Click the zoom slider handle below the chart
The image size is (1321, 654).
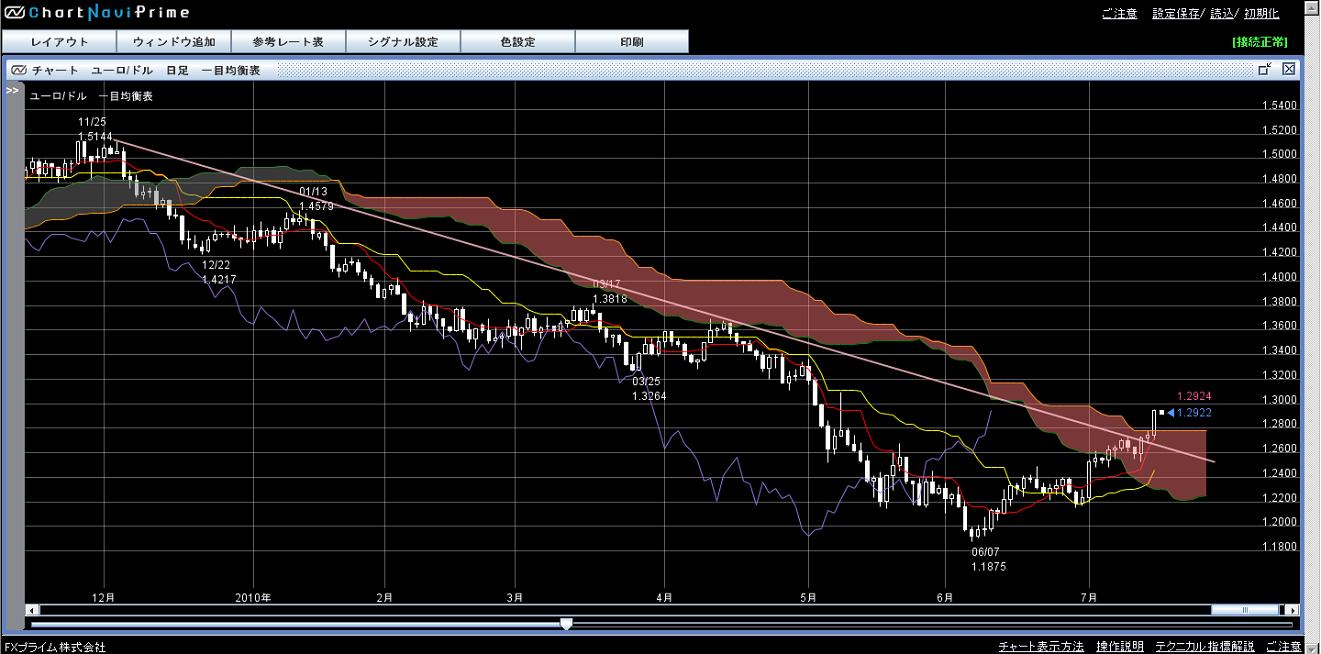[x=566, y=624]
